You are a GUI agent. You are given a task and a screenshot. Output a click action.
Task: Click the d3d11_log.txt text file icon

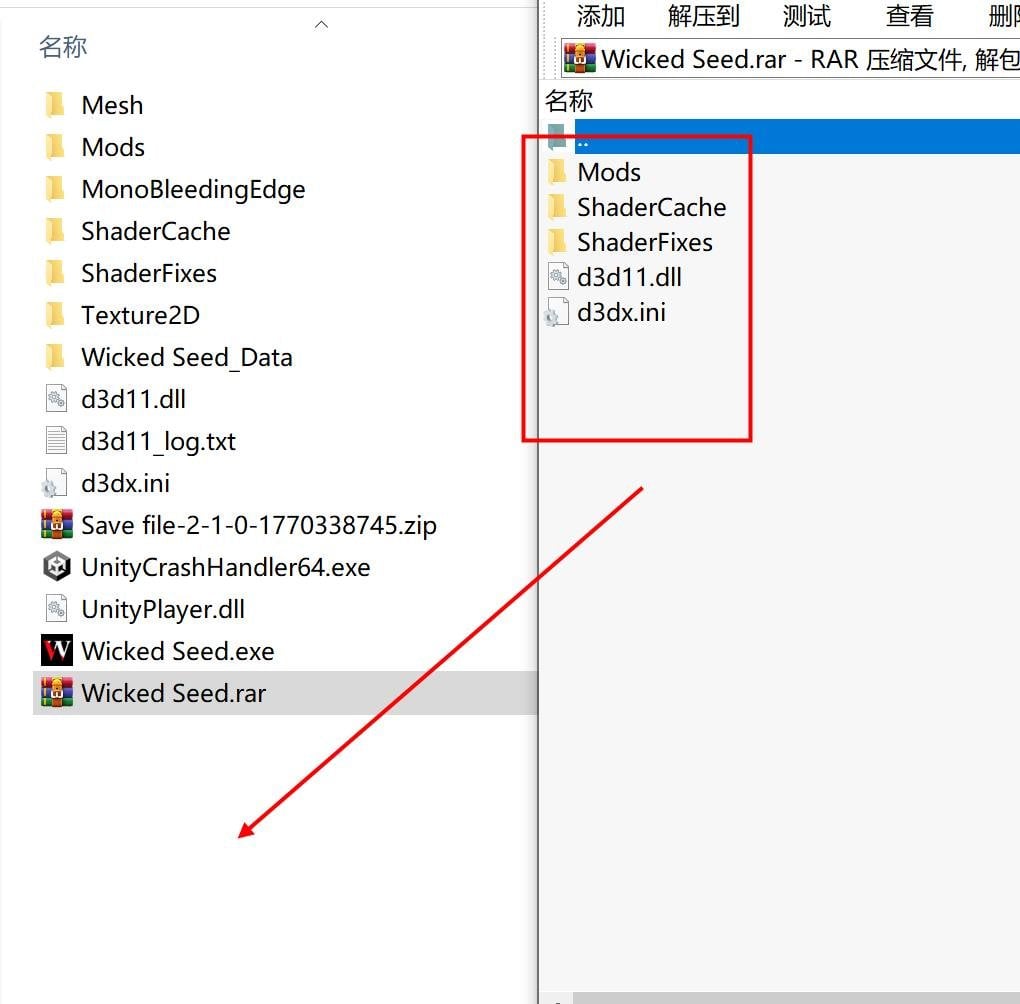56,441
